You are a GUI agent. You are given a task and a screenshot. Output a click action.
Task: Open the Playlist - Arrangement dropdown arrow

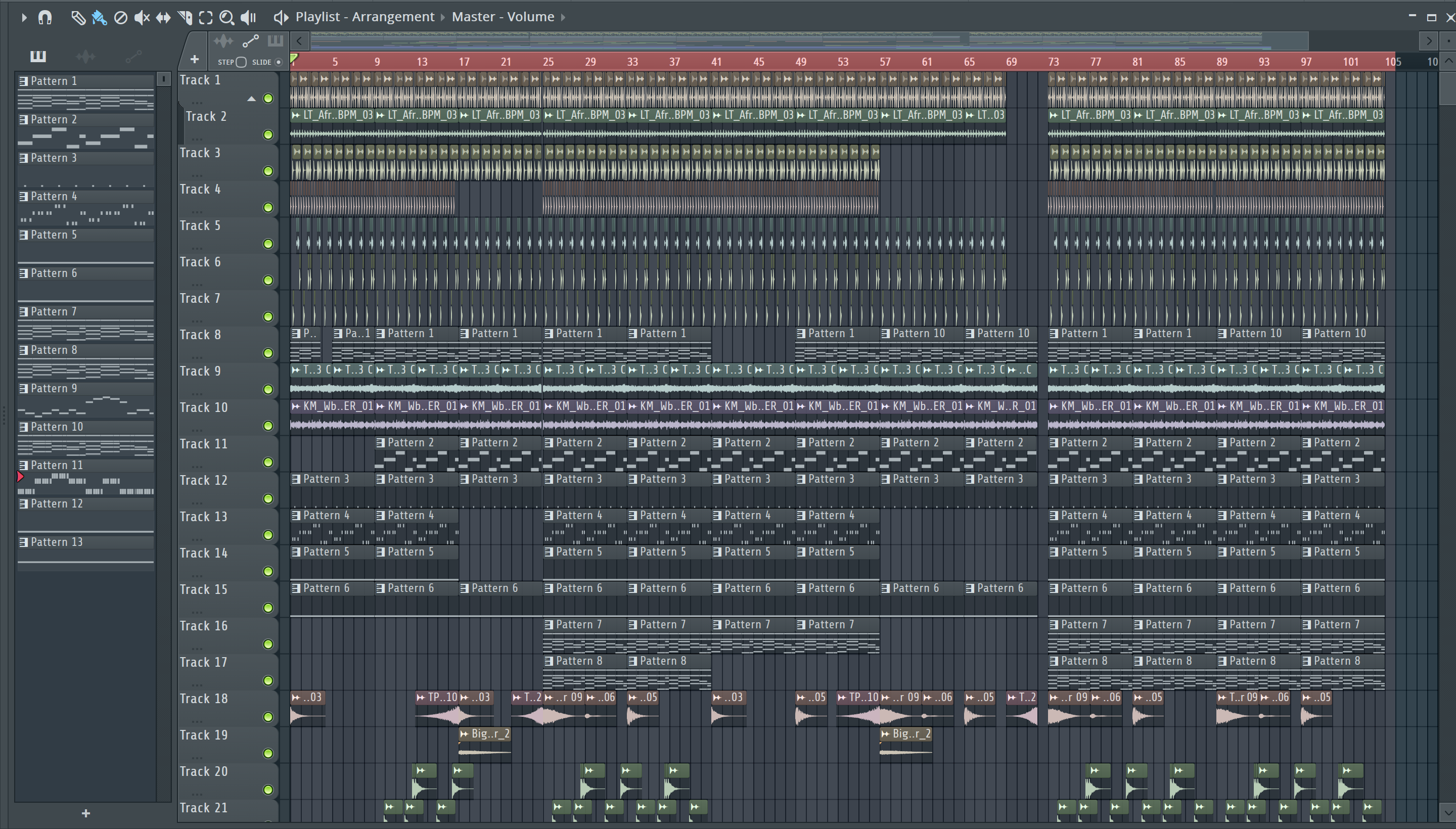pos(442,17)
